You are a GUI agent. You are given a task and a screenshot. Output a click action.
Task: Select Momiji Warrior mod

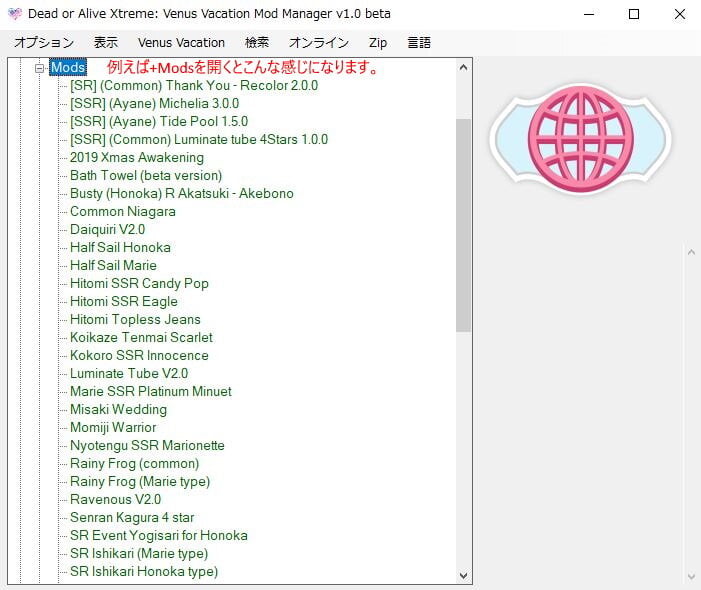[113, 427]
